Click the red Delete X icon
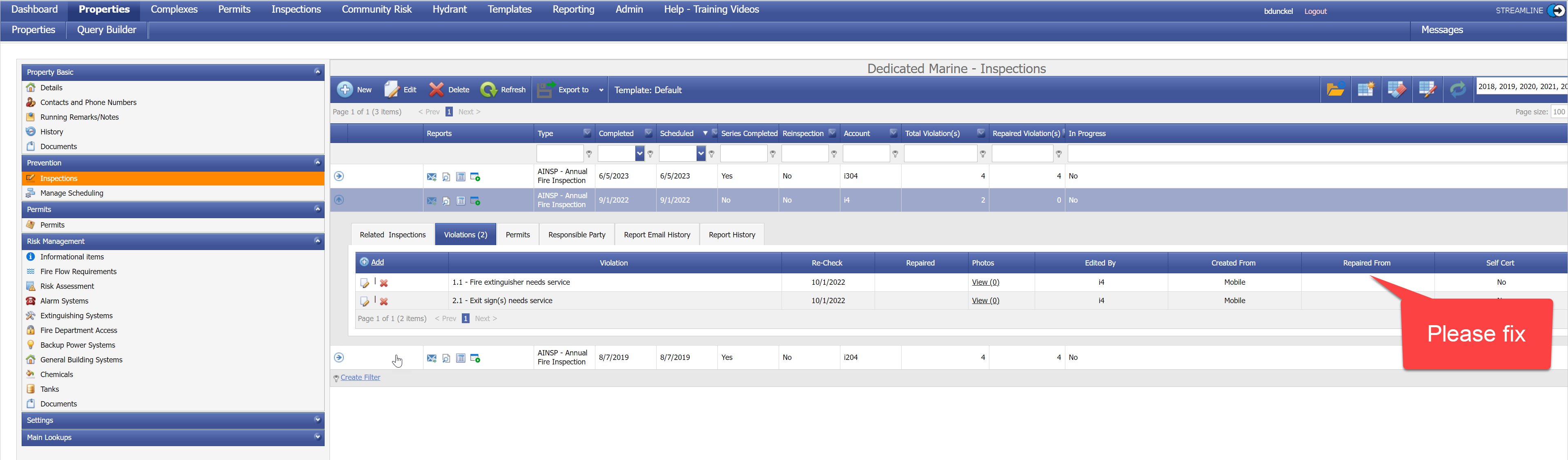The width and height of the screenshot is (1568, 460). pyautogui.click(x=436, y=89)
